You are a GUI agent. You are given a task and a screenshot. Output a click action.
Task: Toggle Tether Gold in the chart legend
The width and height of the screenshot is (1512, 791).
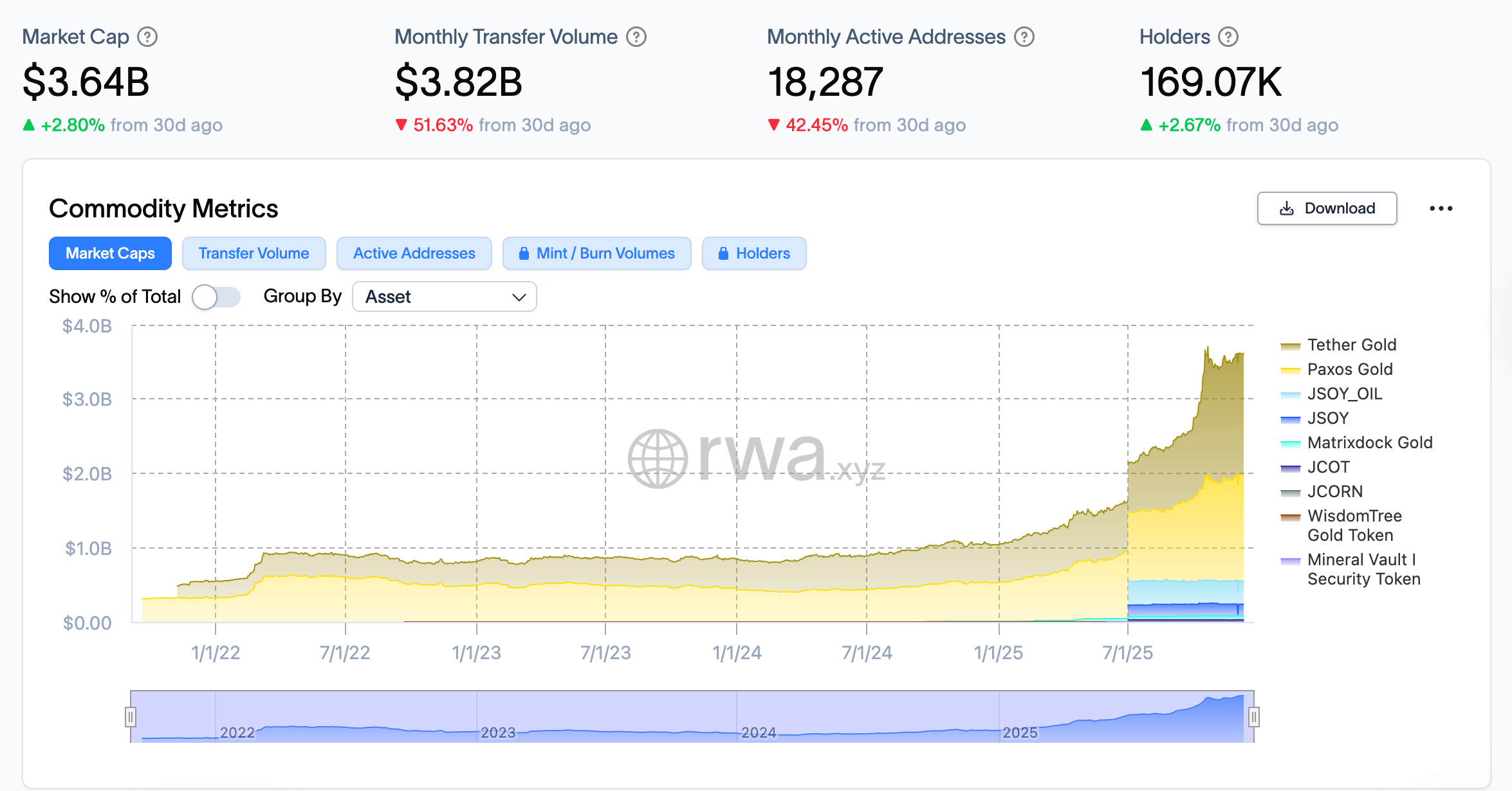1351,345
